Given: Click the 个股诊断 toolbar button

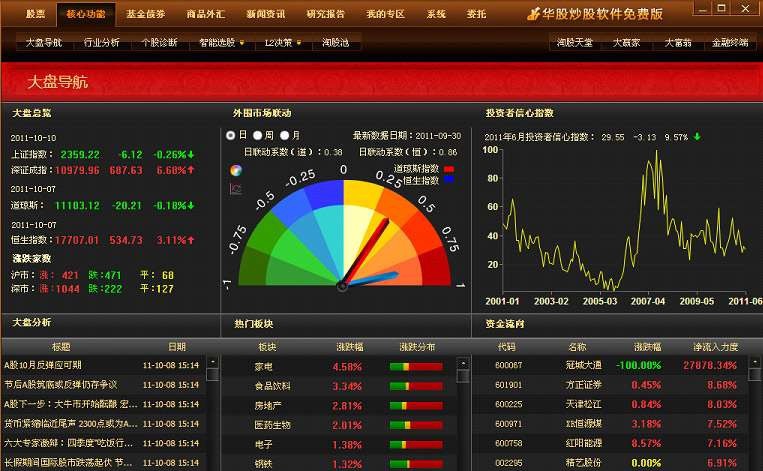Looking at the screenshot, I should point(159,43).
